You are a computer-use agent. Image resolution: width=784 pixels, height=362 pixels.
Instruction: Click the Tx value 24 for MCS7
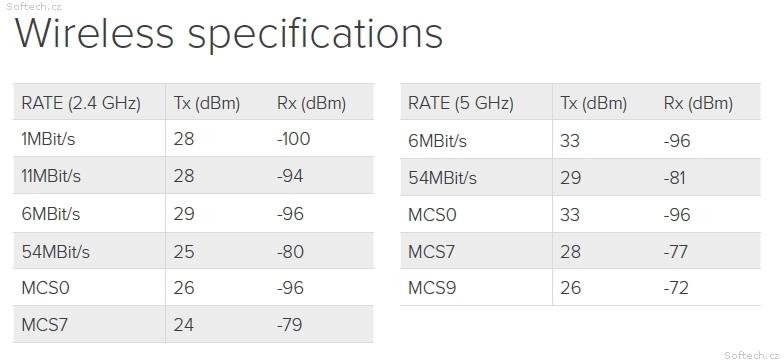[x=184, y=325]
